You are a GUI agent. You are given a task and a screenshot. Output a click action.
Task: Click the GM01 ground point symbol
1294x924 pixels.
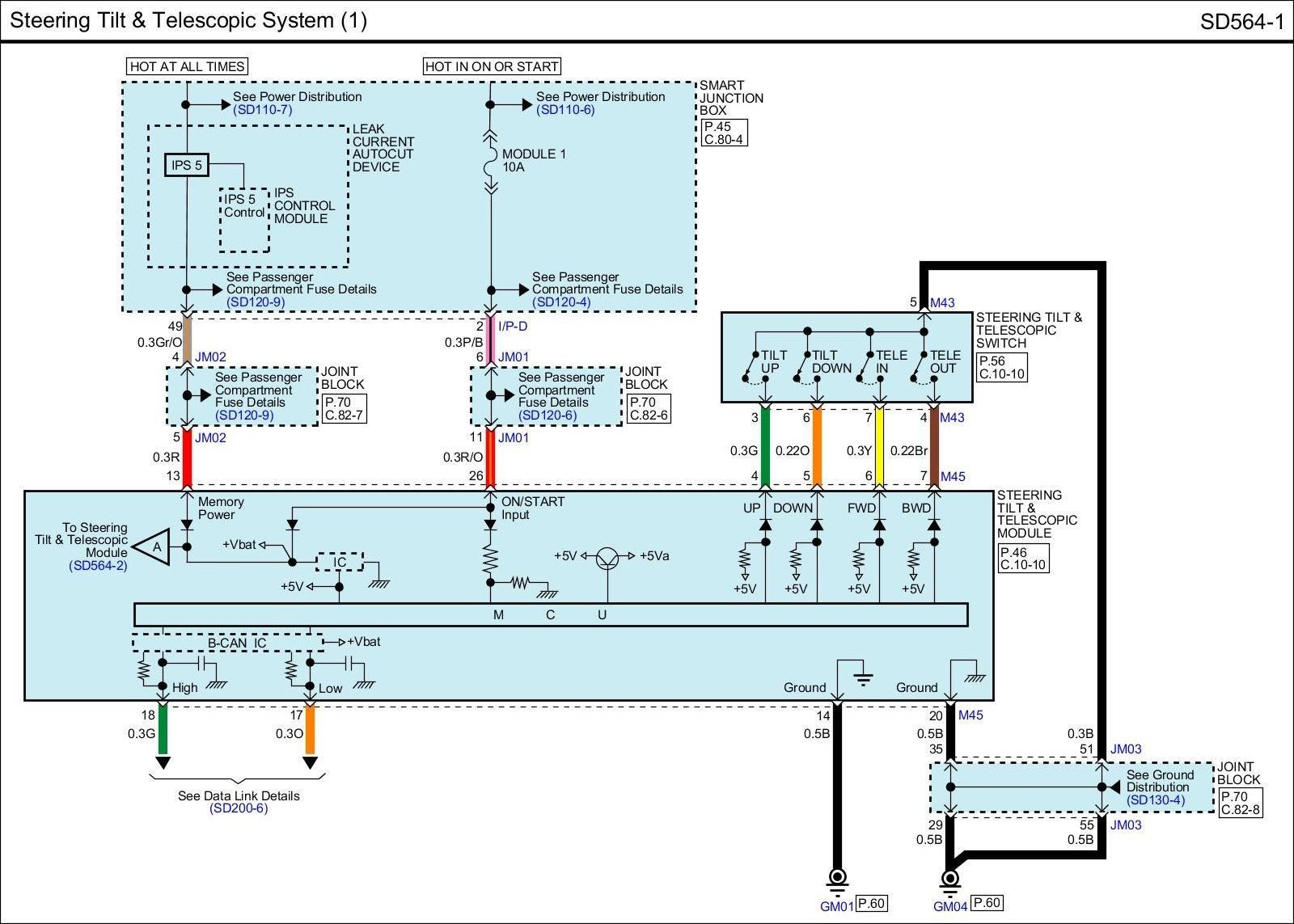click(x=838, y=877)
